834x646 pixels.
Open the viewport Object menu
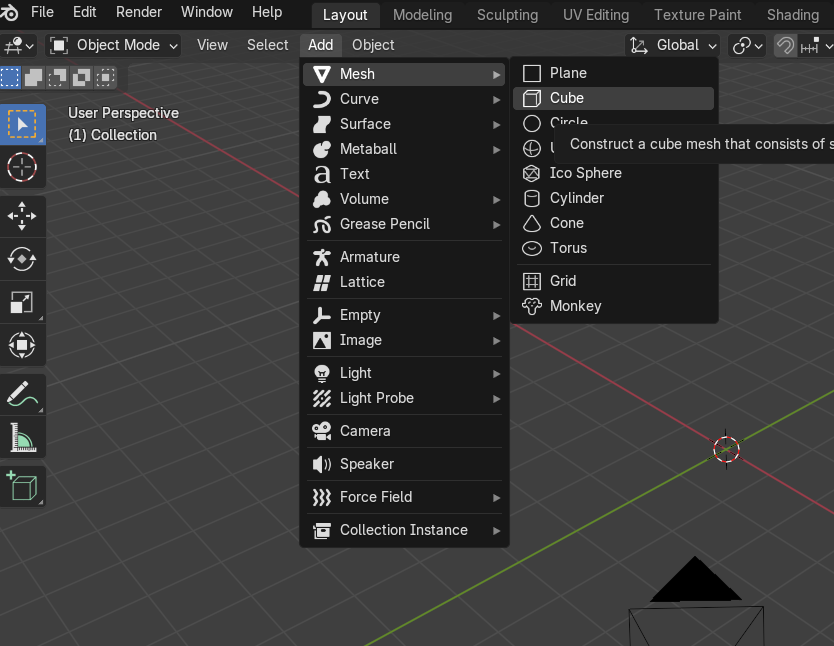pos(373,45)
